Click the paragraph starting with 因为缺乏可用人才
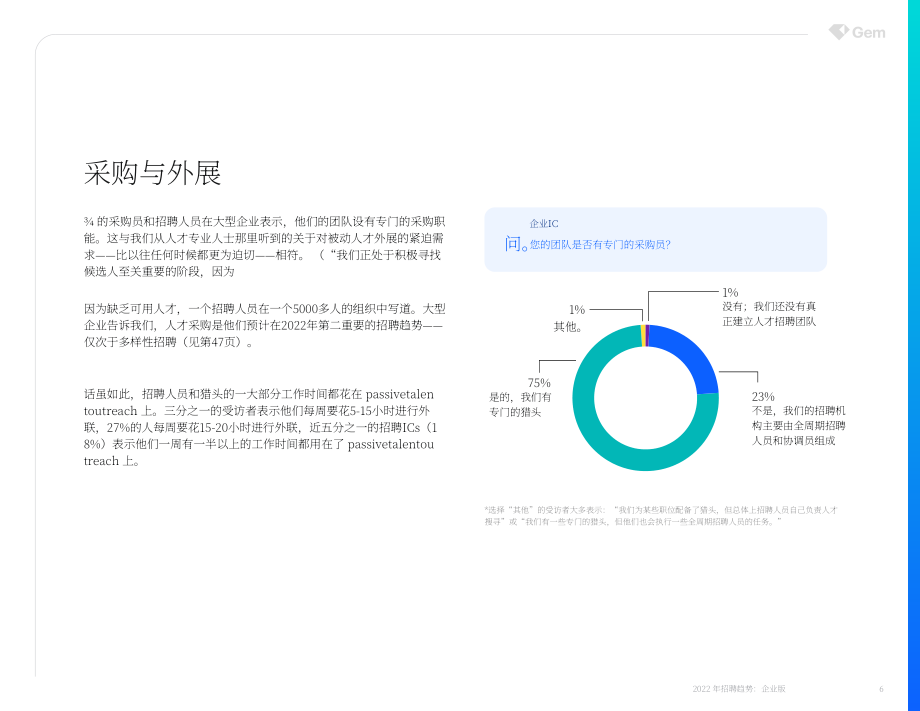This screenshot has height=711, width=920. coord(264,325)
